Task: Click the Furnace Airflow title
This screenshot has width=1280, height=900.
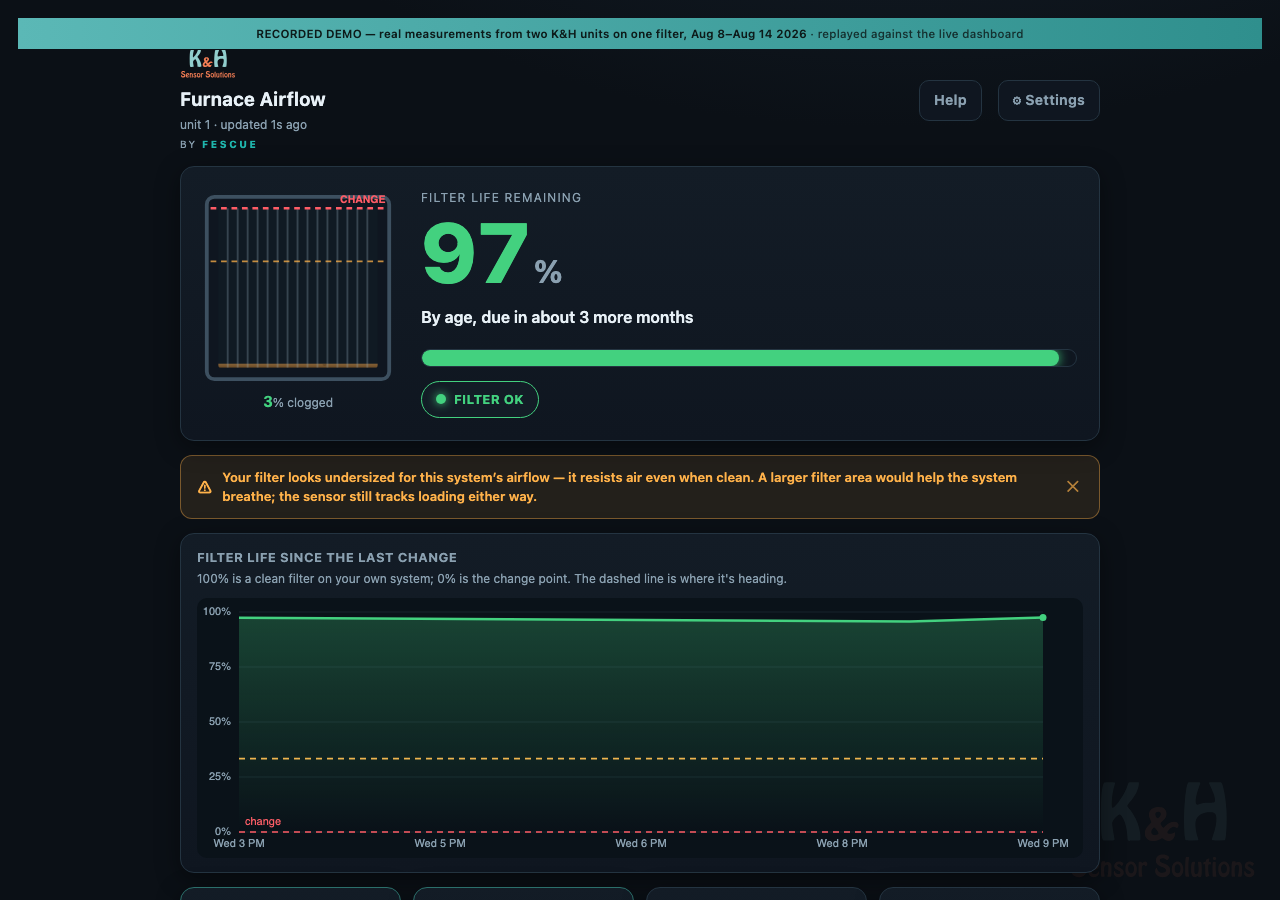Action: click(x=253, y=99)
